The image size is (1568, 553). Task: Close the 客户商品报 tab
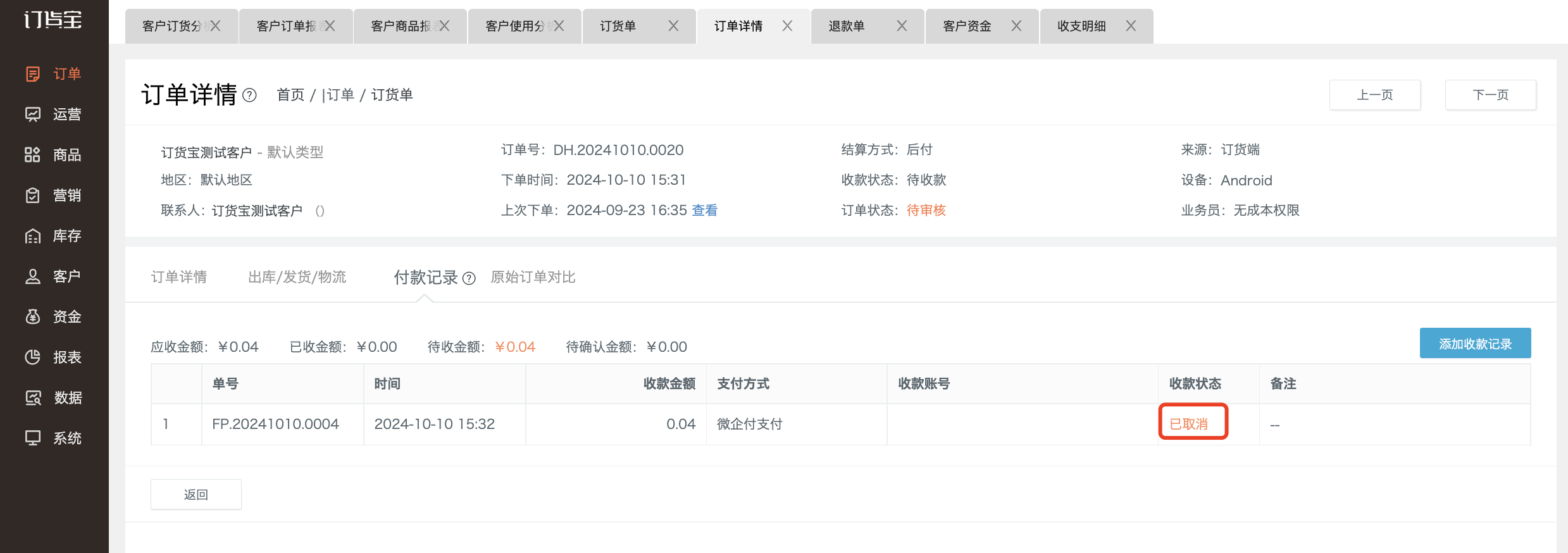coord(445,26)
